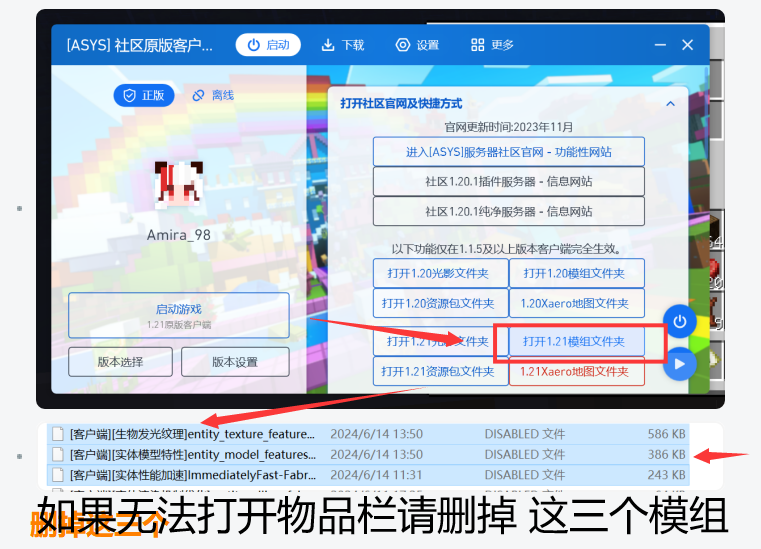Click the power icon in 启动 tab
This screenshot has height=549, width=761.
254,45
